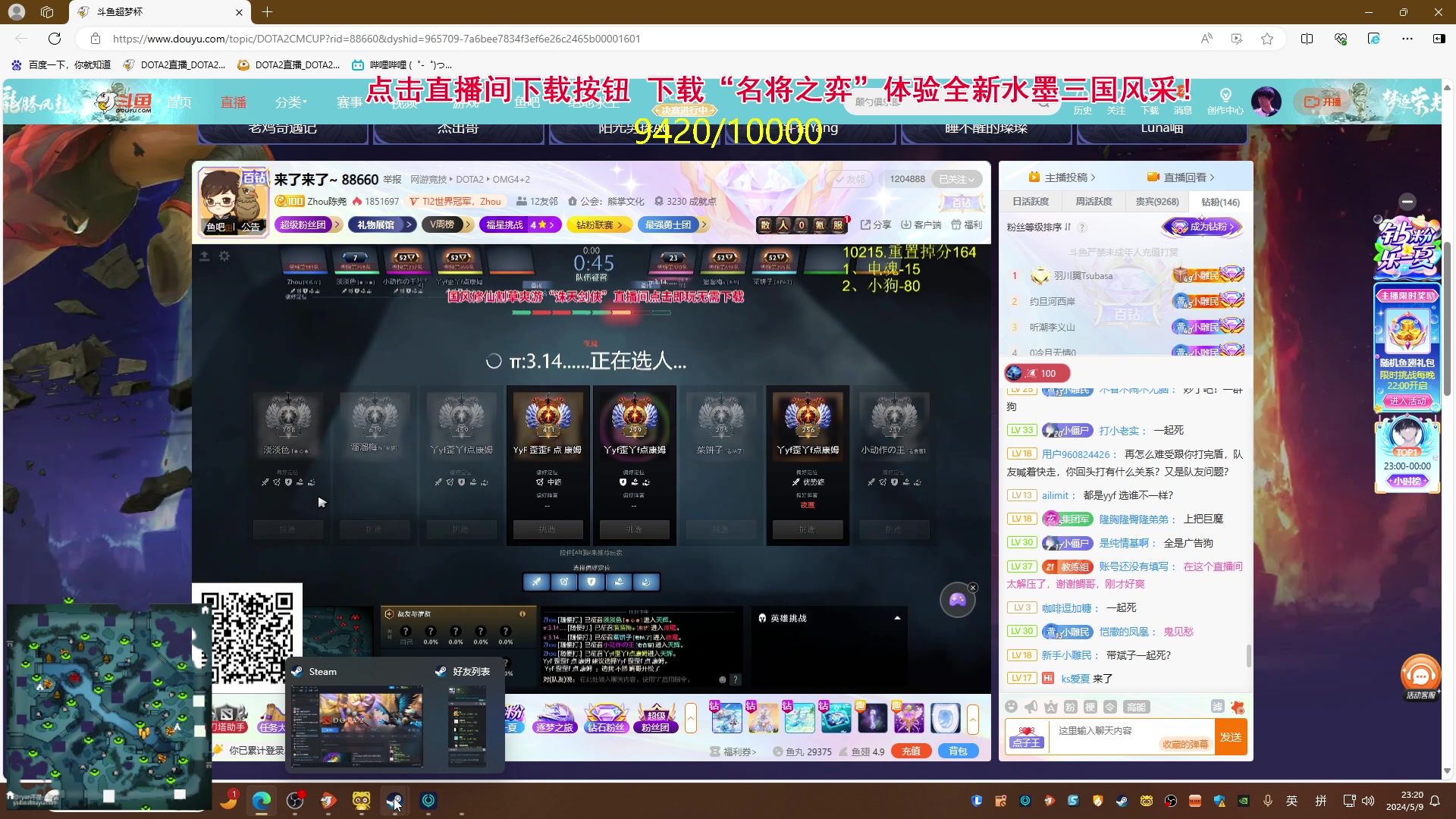
Task: Click the Steam icon in Windows taskbar
Action: click(x=394, y=801)
